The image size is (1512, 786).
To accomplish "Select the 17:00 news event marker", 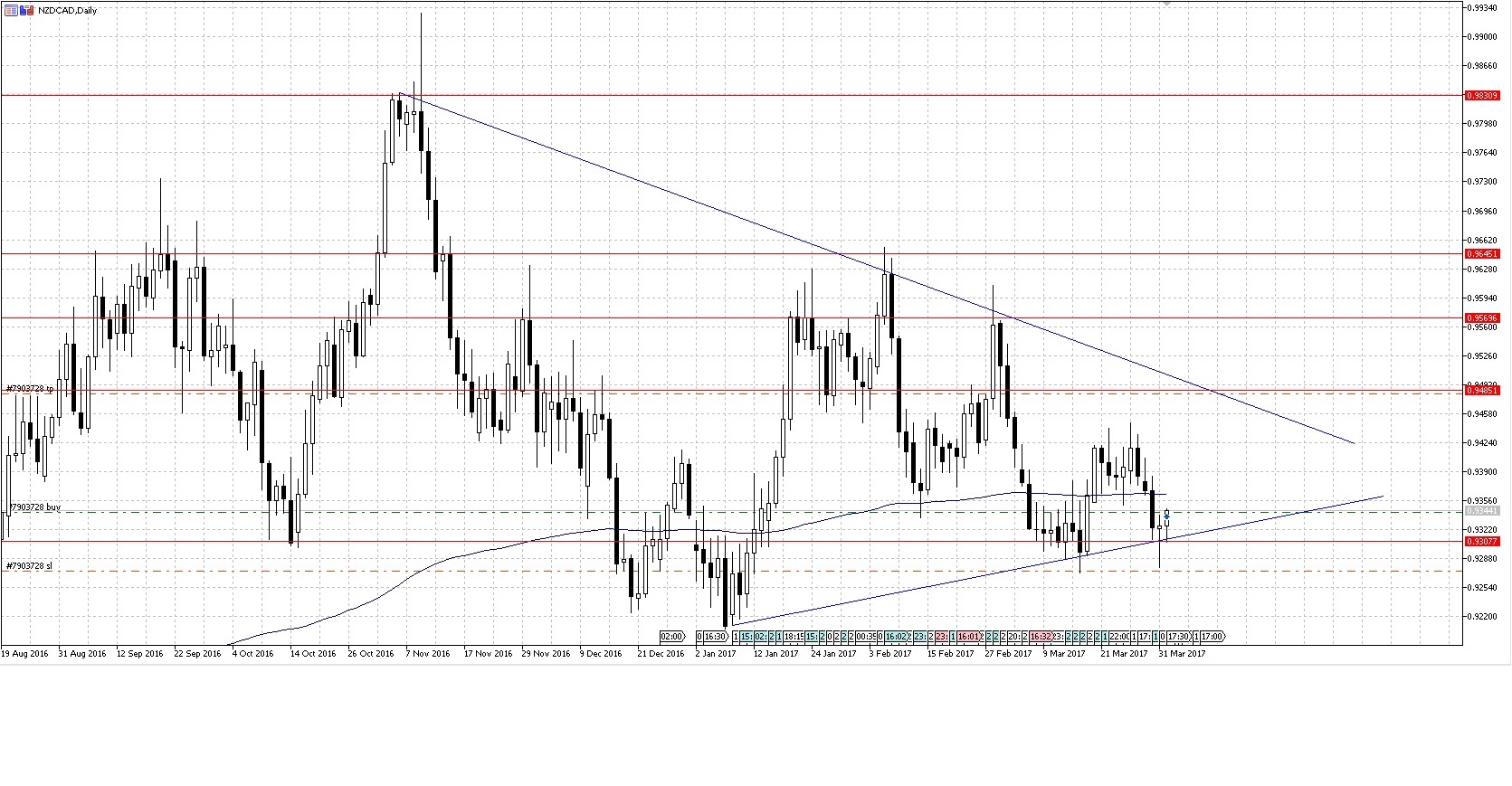I will 1212,636.
